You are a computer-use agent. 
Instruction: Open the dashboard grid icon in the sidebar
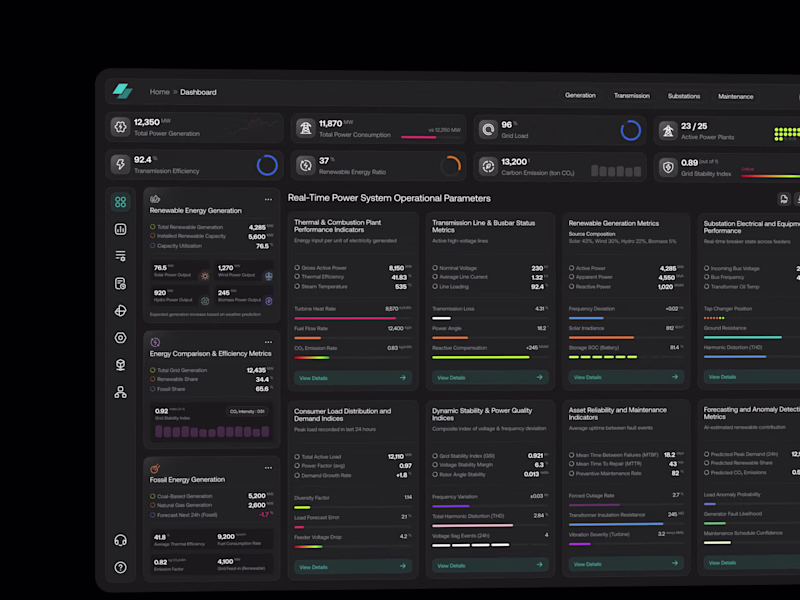click(x=120, y=202)
